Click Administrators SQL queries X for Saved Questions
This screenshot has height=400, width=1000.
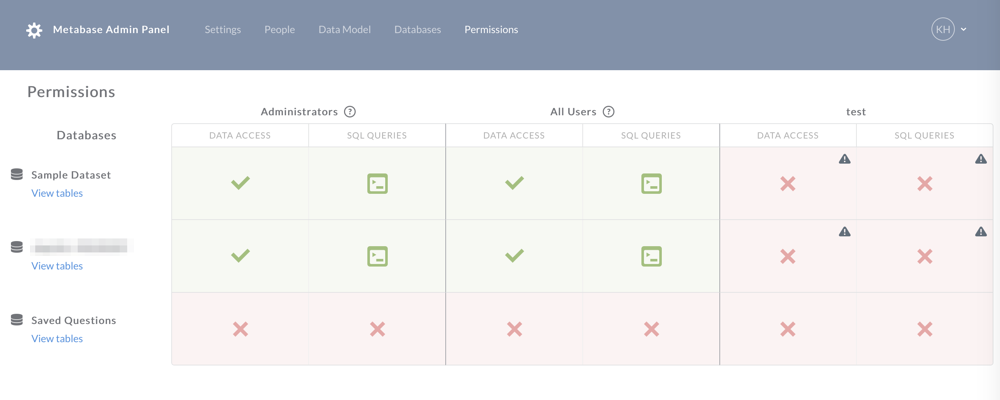378,329
